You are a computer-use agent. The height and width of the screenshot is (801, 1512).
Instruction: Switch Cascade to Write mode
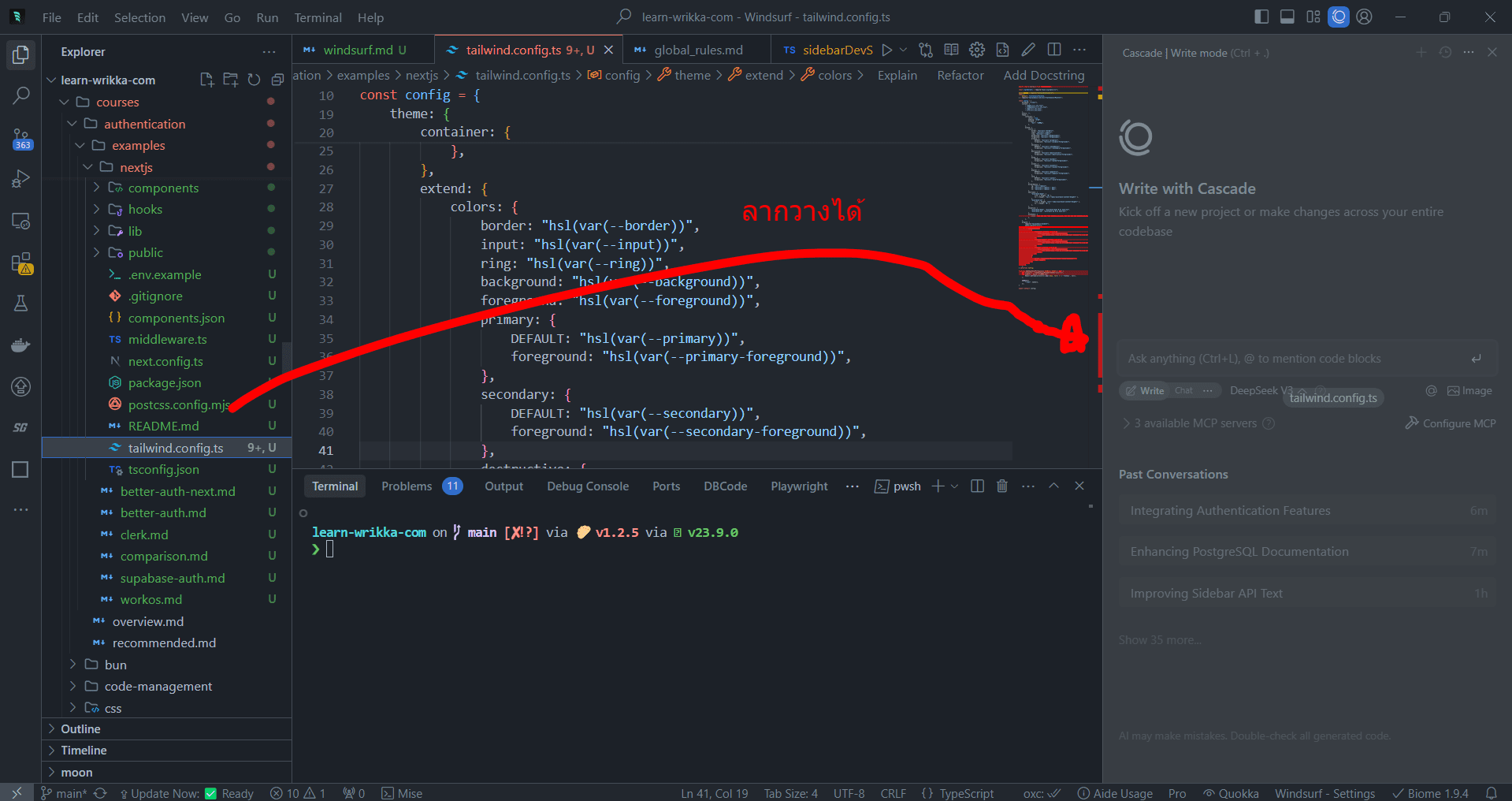1145,390
